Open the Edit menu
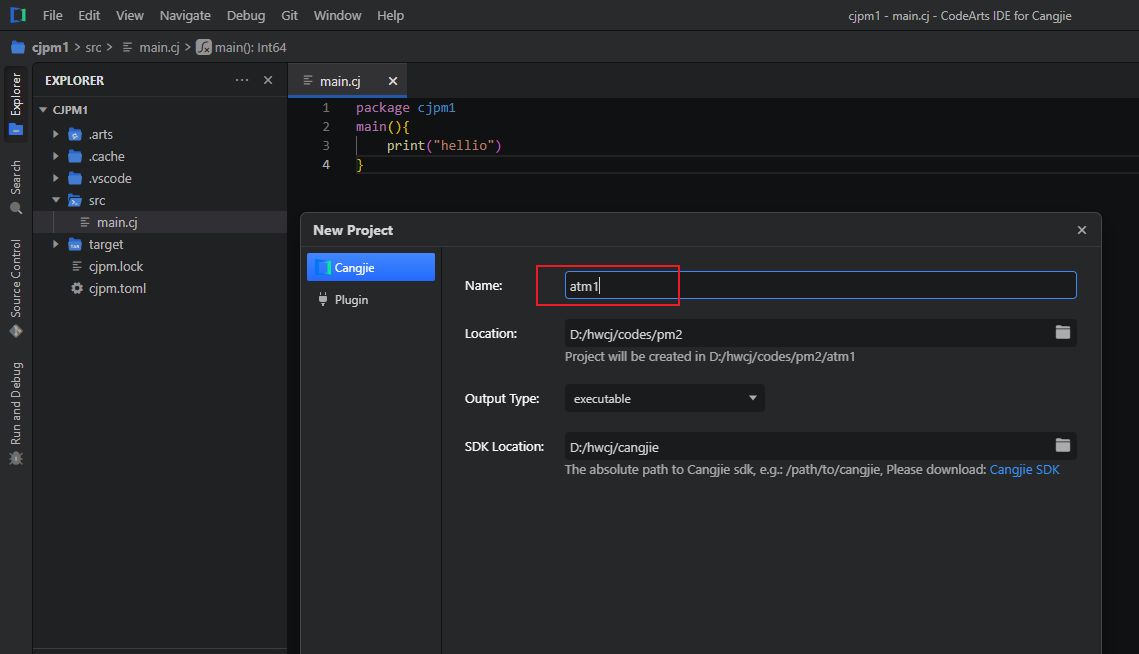This screenshot has width=1139, height=654. click(x=89, y=15)
